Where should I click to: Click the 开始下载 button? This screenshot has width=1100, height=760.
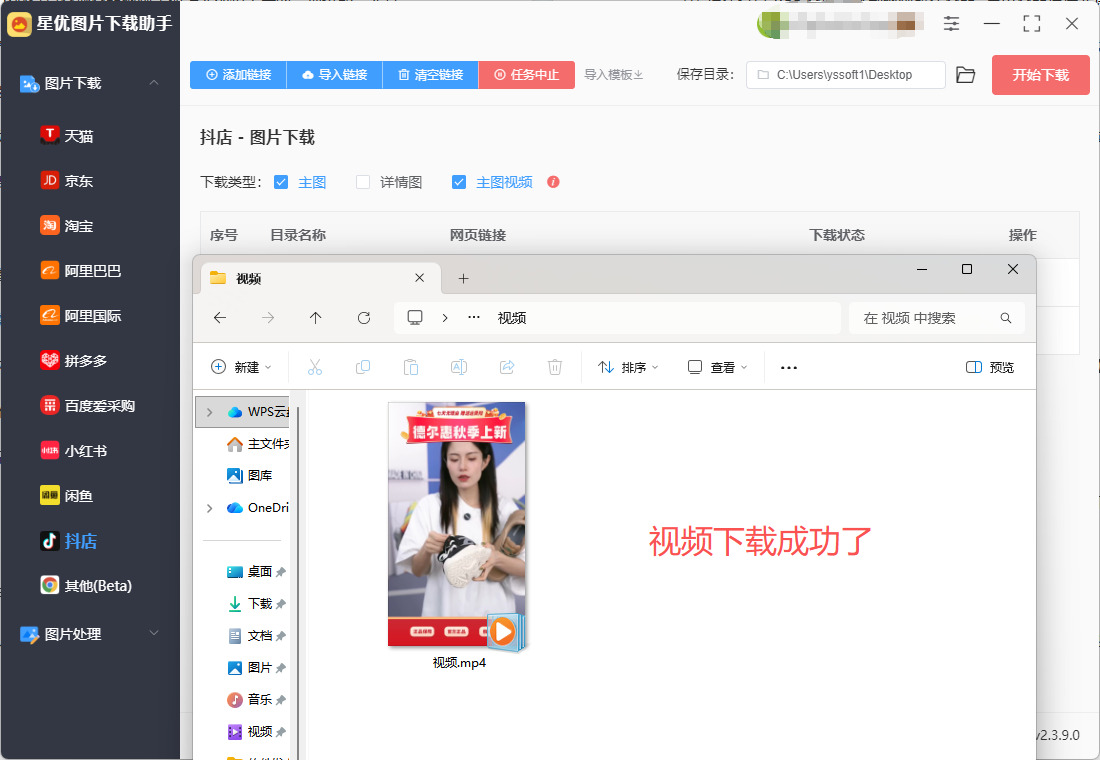1040,75
